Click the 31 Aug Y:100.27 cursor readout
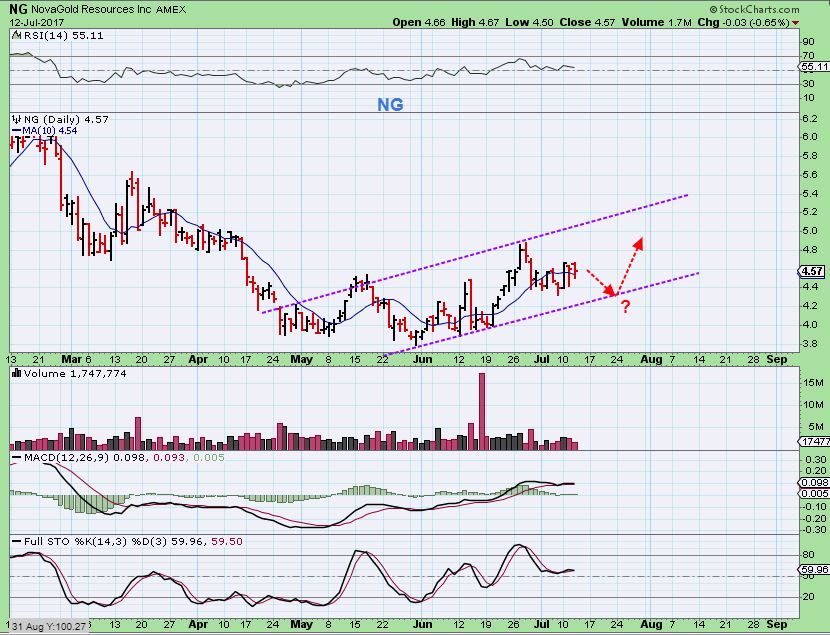The image size is (830, 635). point(48,626)
